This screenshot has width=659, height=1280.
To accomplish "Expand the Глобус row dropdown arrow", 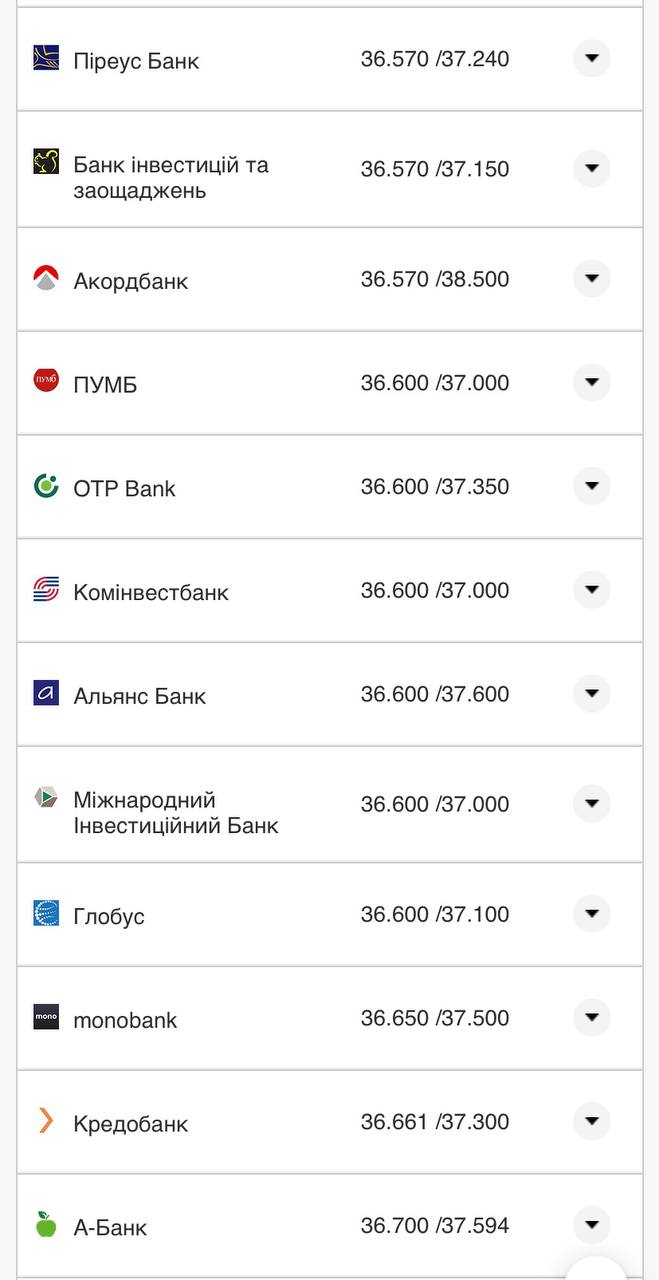I will click(x=592, y=913).
